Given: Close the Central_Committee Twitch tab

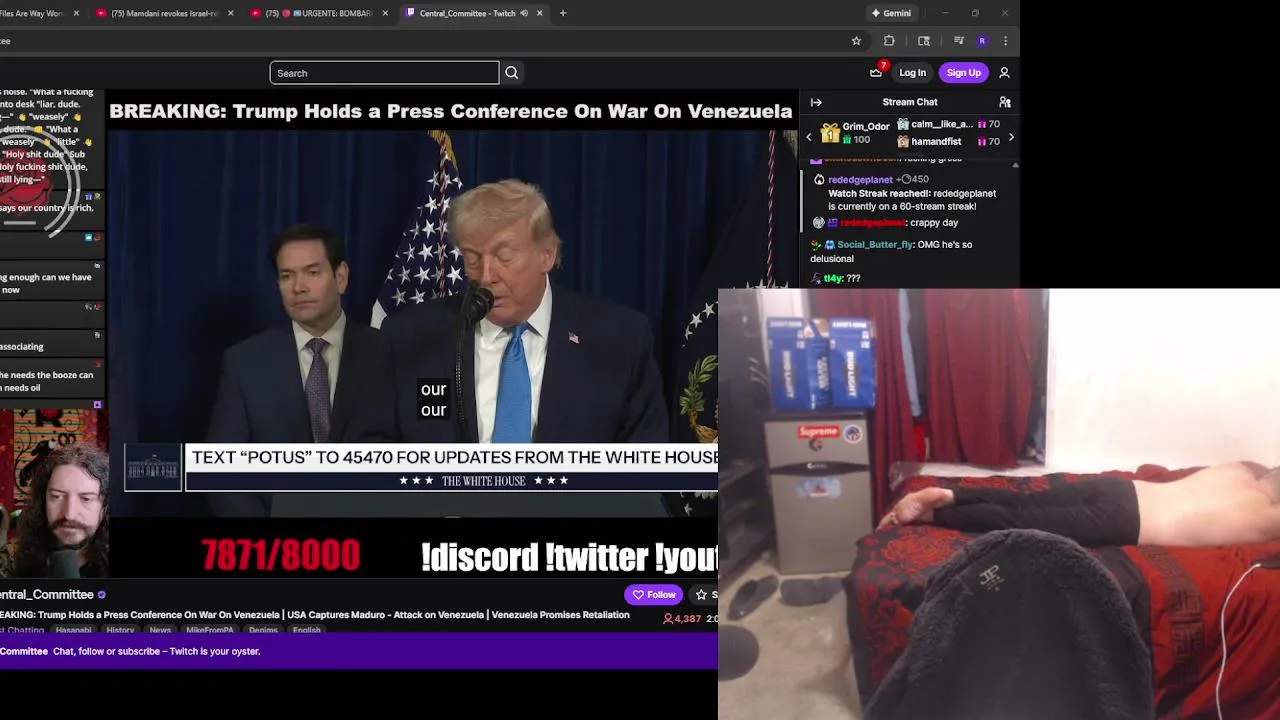Looking at the screenshot, I should point(540,13).
